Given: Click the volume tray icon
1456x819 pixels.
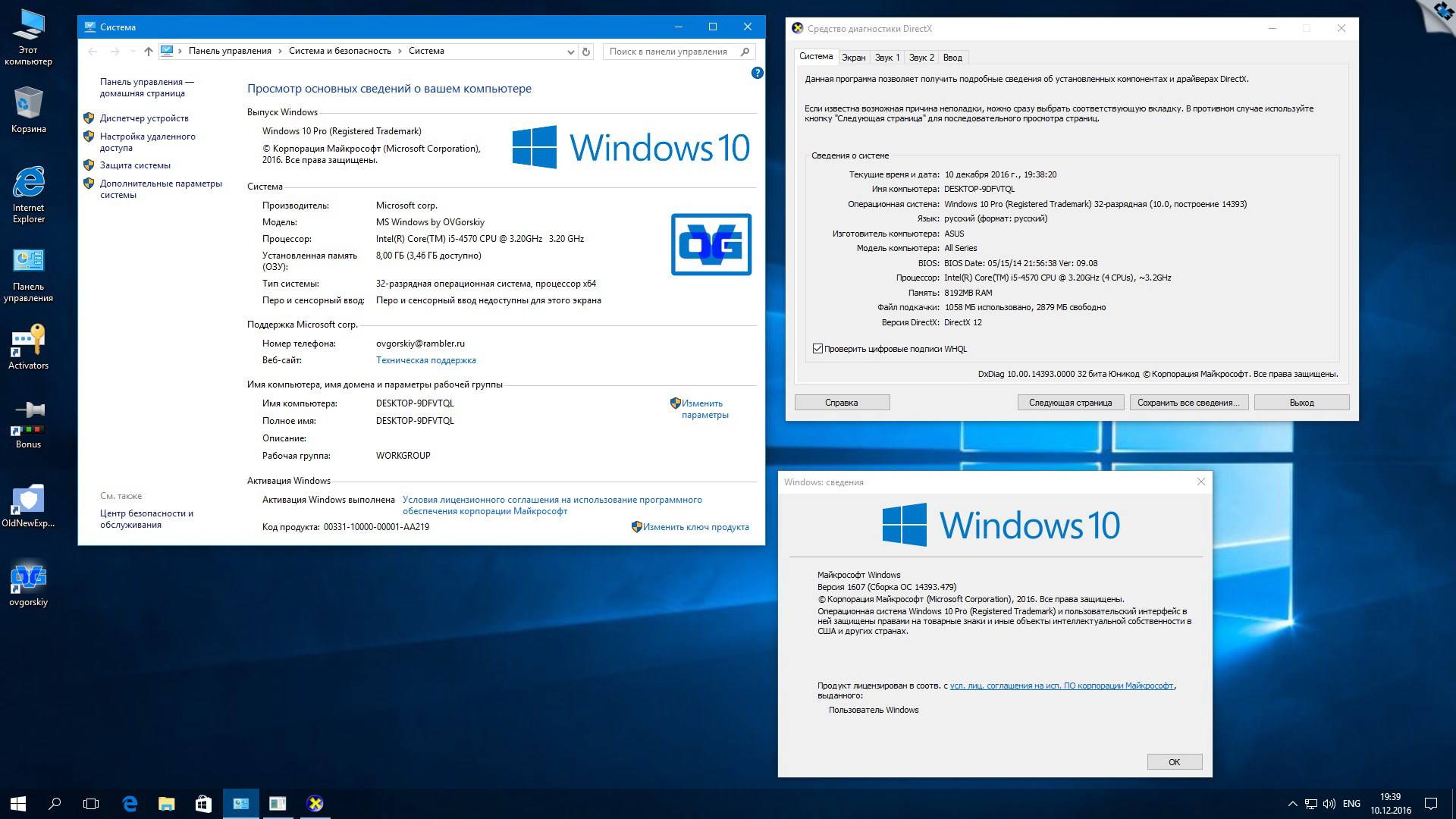Looking at the screenshot, I should coord(1329,804).
